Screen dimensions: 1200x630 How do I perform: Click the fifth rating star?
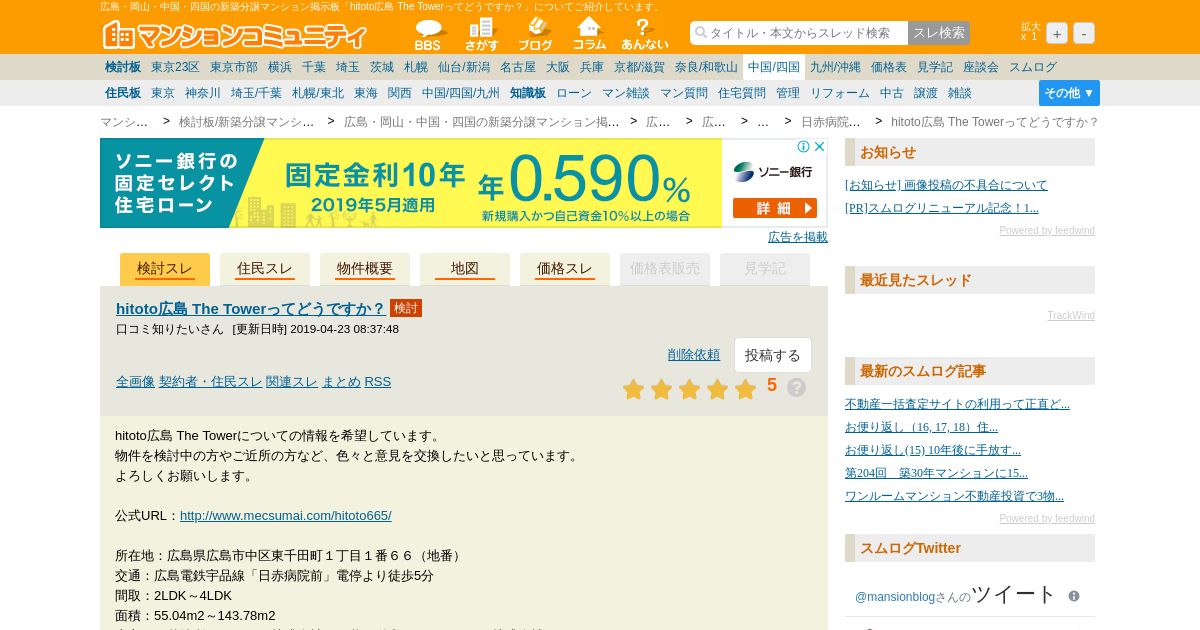[745, 389]
